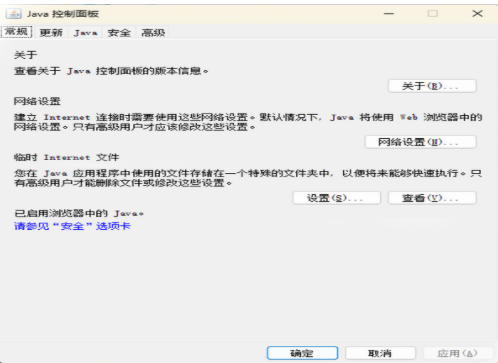Maximize the Java 控制面板 window
The width and height of the screenshot is (498, 363).
tap(433, 14)
